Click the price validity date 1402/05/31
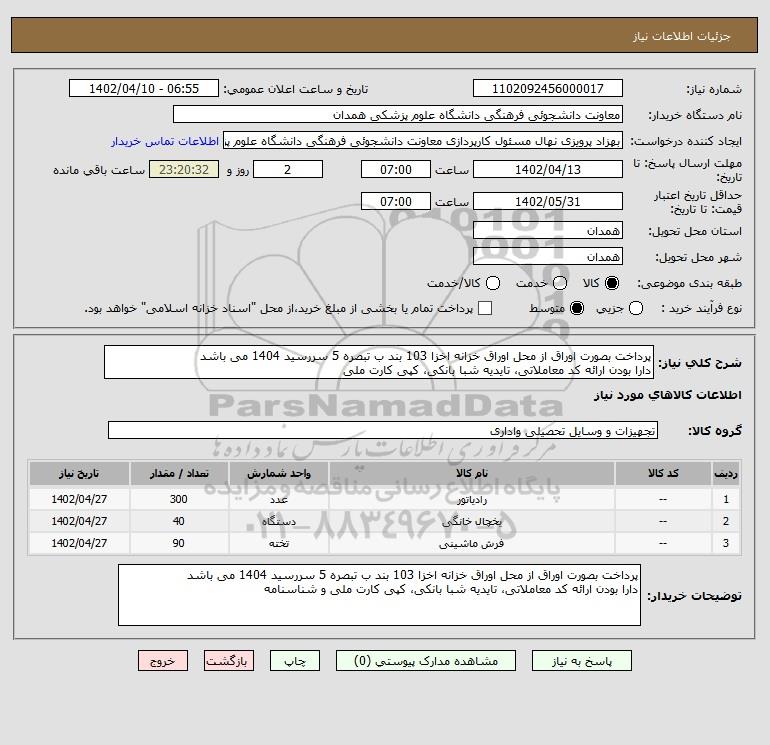 (548, 201)
